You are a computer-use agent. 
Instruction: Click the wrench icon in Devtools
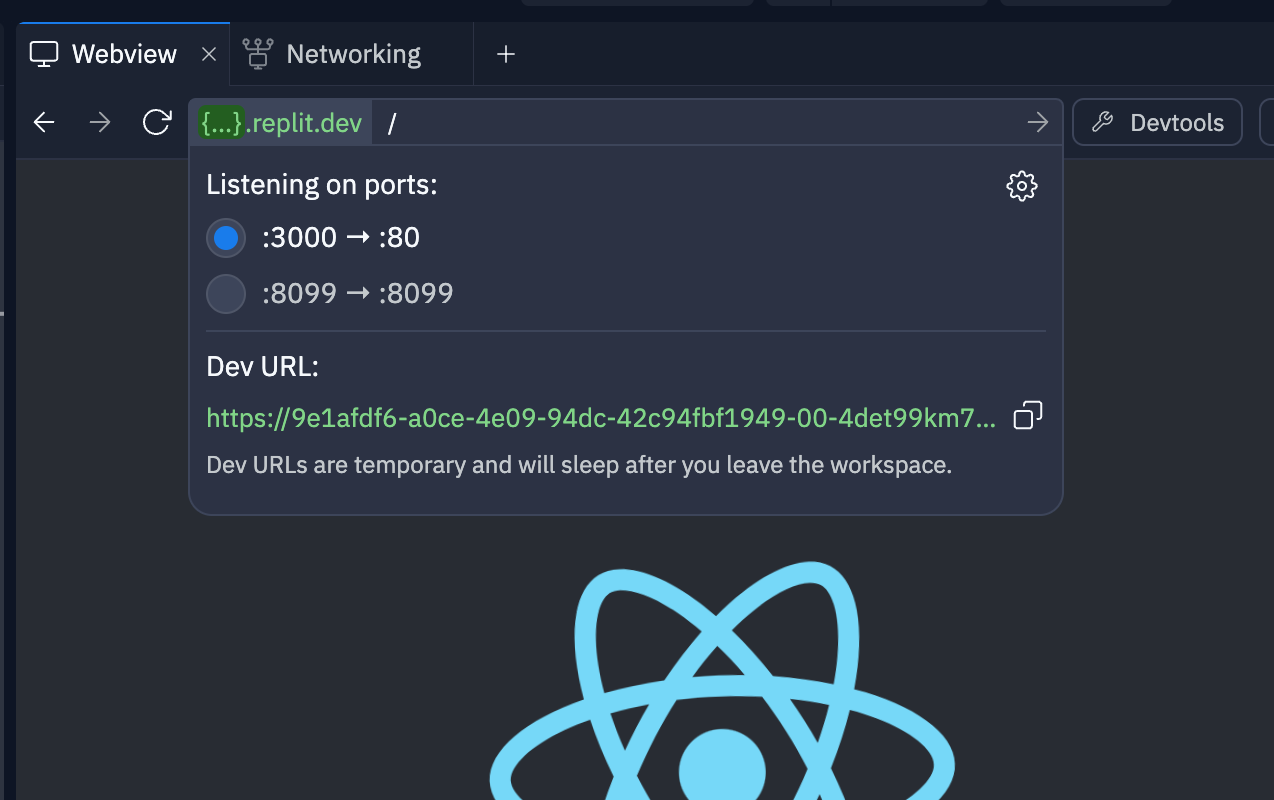pos(1102,122)
